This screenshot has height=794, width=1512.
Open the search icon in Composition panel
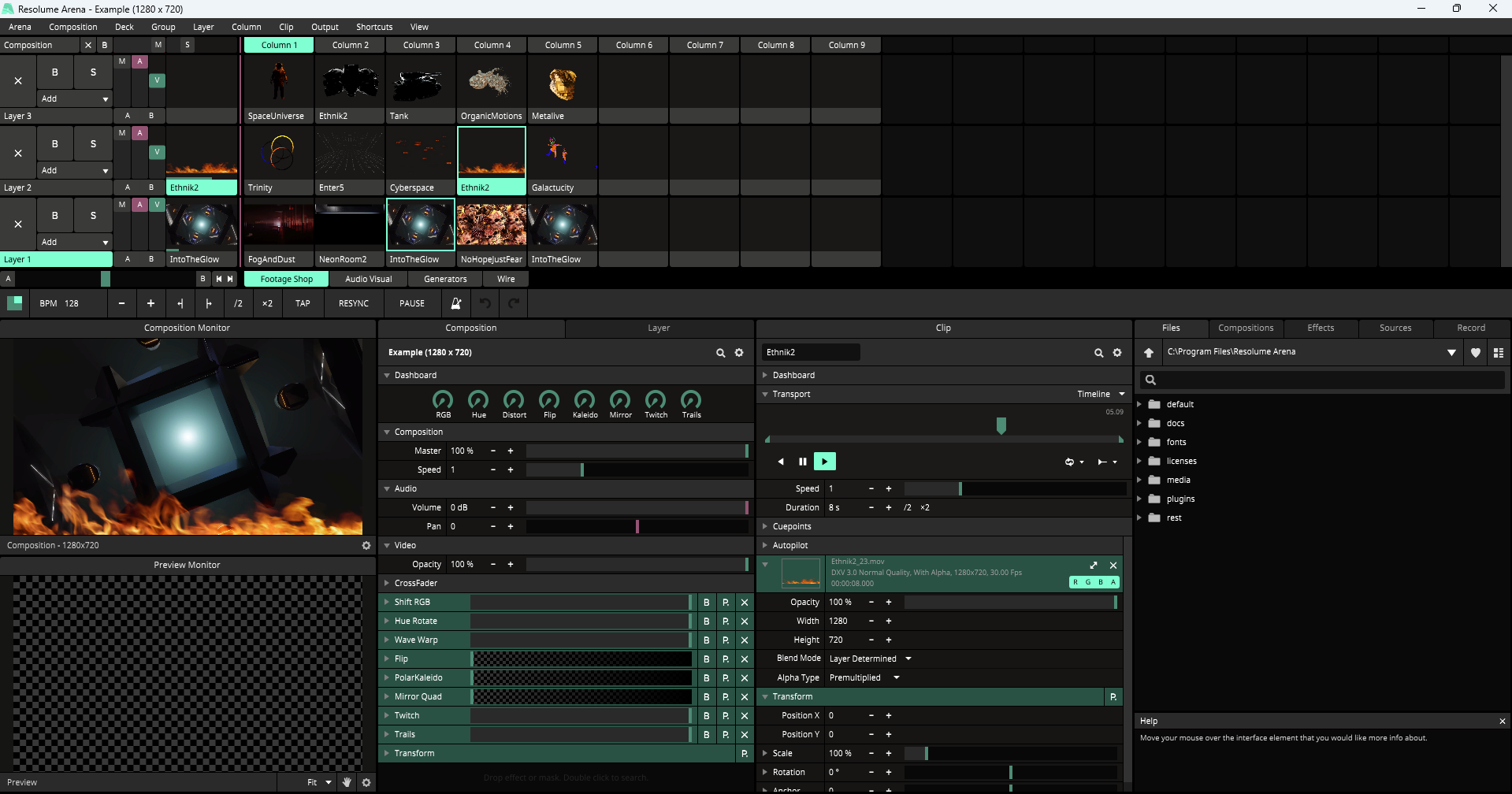tap(720, 353)
